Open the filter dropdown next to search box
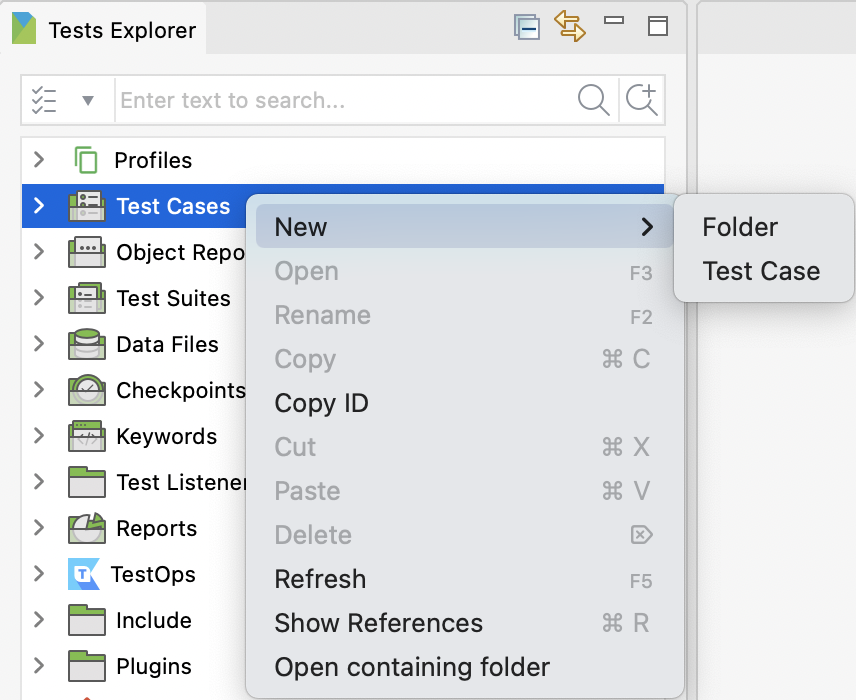 click(x=84, y=100)
